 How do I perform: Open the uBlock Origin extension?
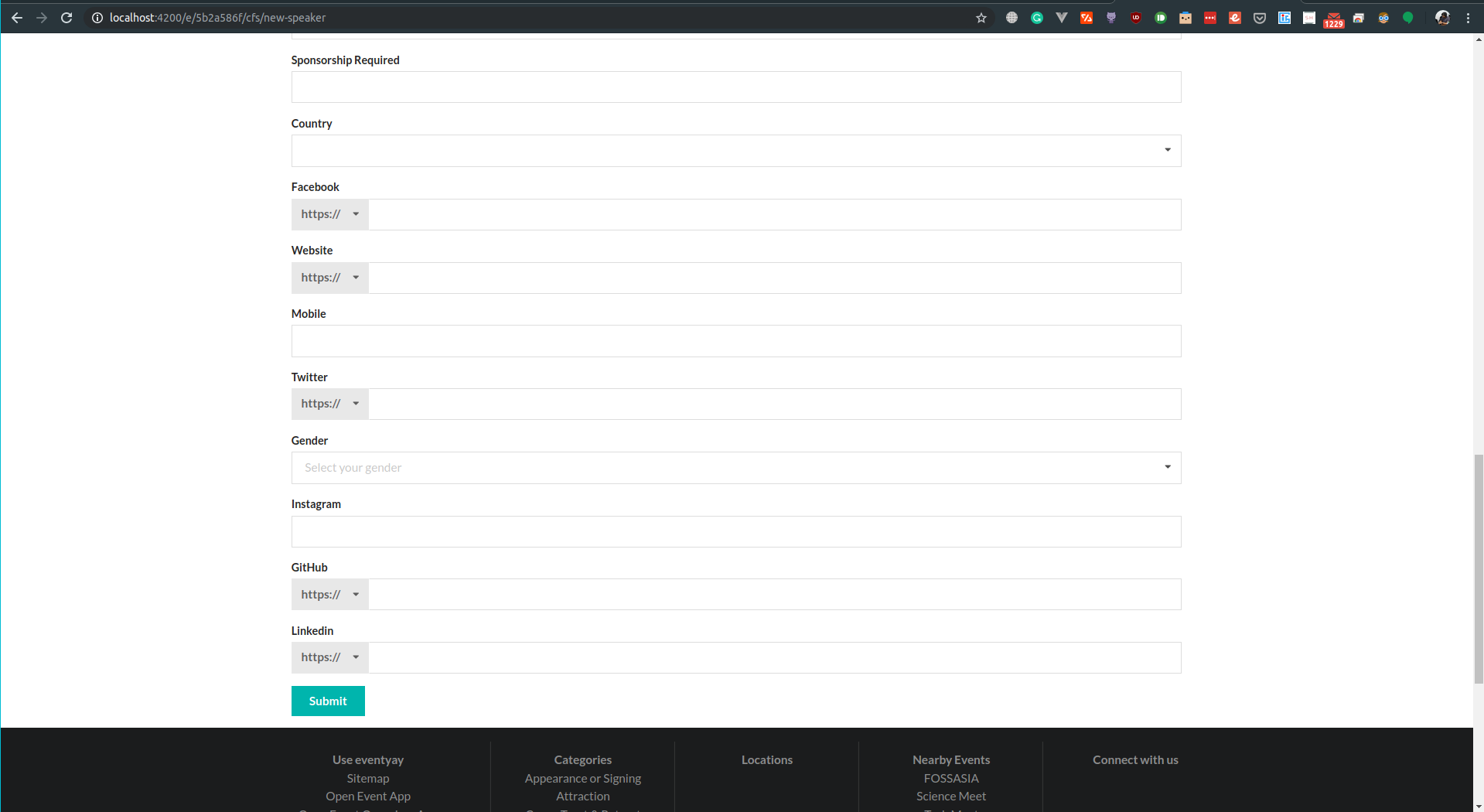click(x=1135, y=17)
